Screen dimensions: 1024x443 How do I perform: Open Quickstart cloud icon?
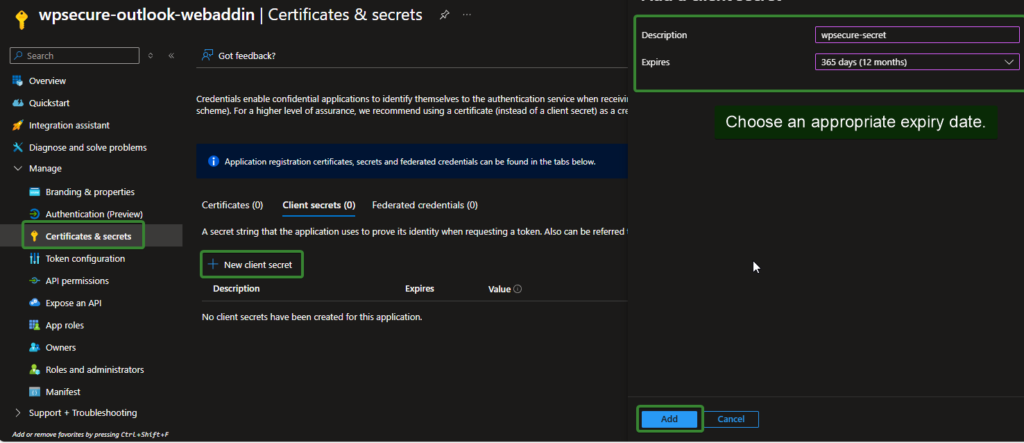[17, 103]
